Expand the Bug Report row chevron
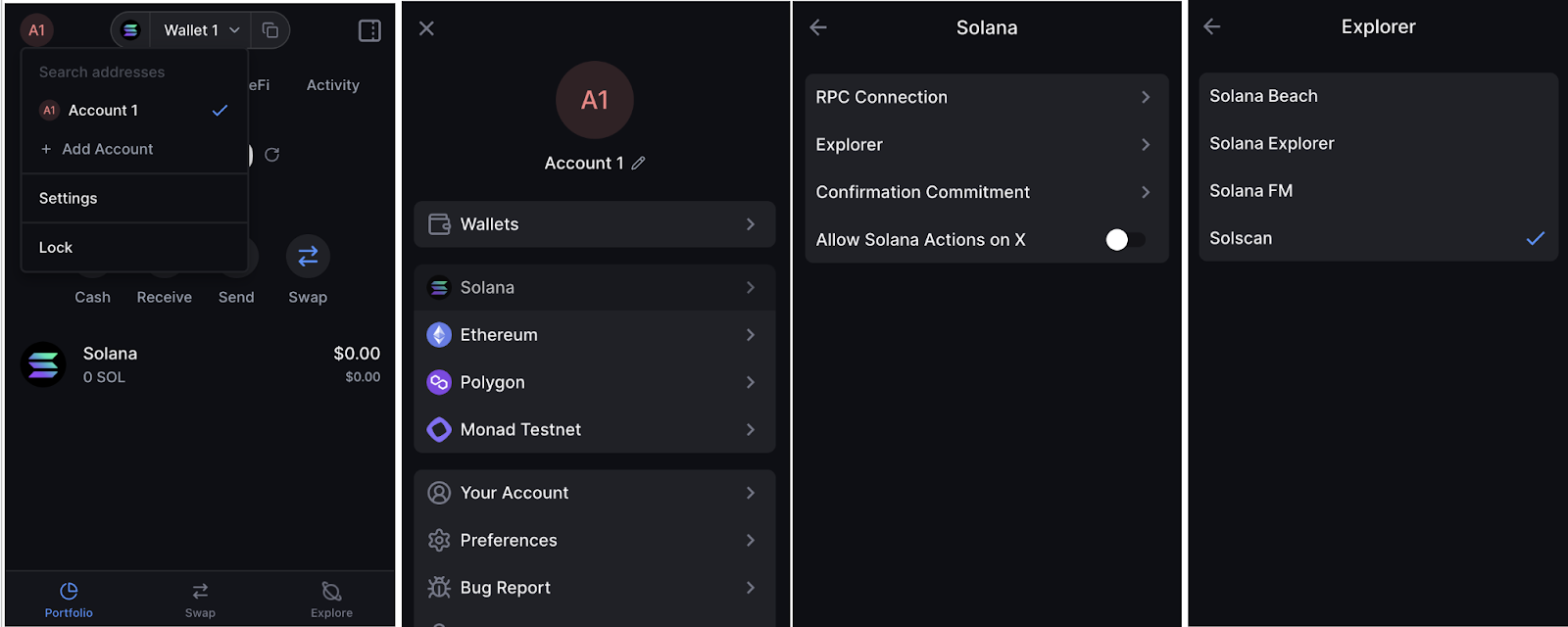Screen dimensions: 1568x627 751,588
